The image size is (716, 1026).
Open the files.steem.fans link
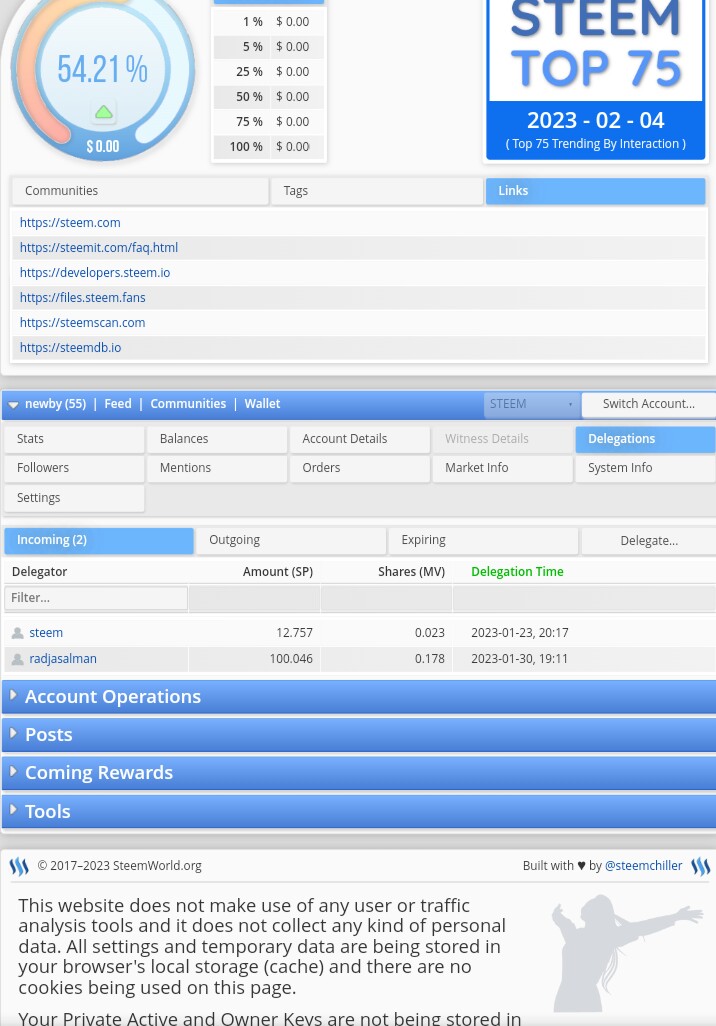pyautogui.click(x=82, y=298)
